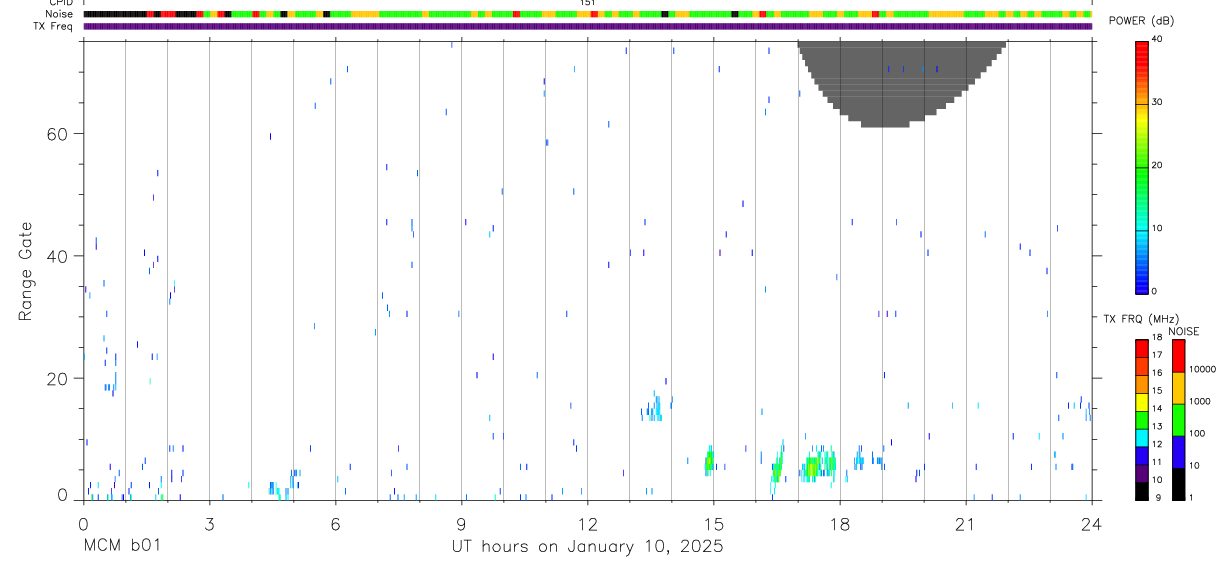Click the red 10000 swatch in NOISE colorbar
The width and height of the screenshot is (1228, 567).
click(x=1178, y=356)
